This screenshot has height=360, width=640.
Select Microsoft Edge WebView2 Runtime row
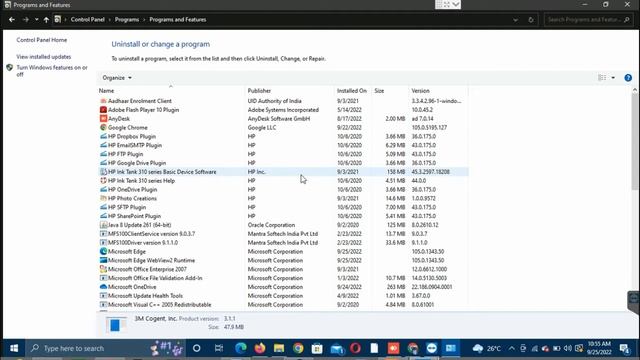coord(283,260)
